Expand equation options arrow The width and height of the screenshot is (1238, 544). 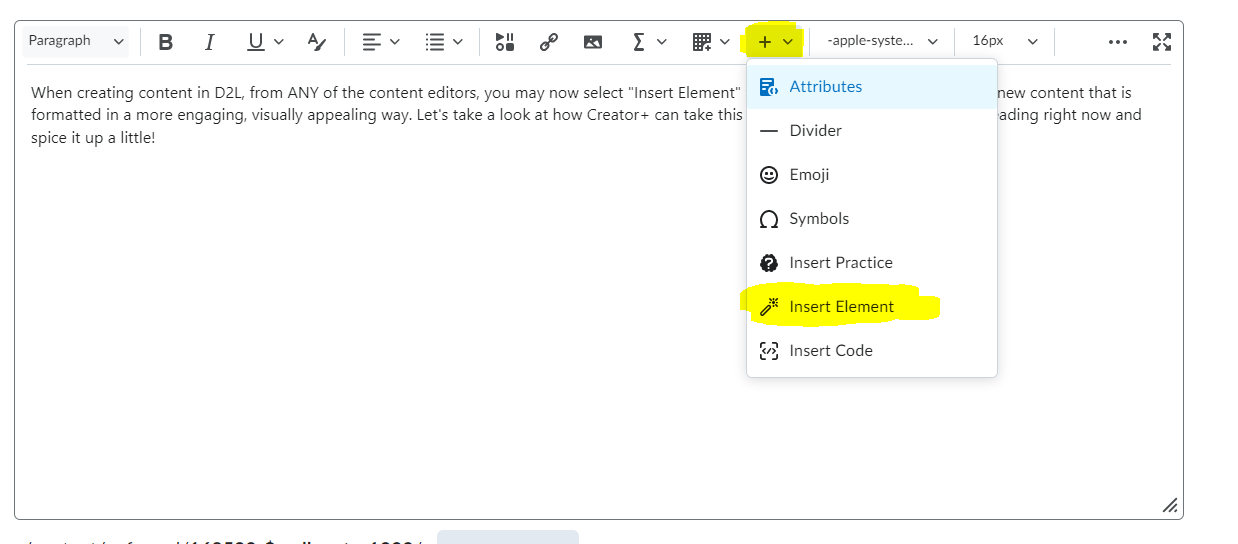661,42
